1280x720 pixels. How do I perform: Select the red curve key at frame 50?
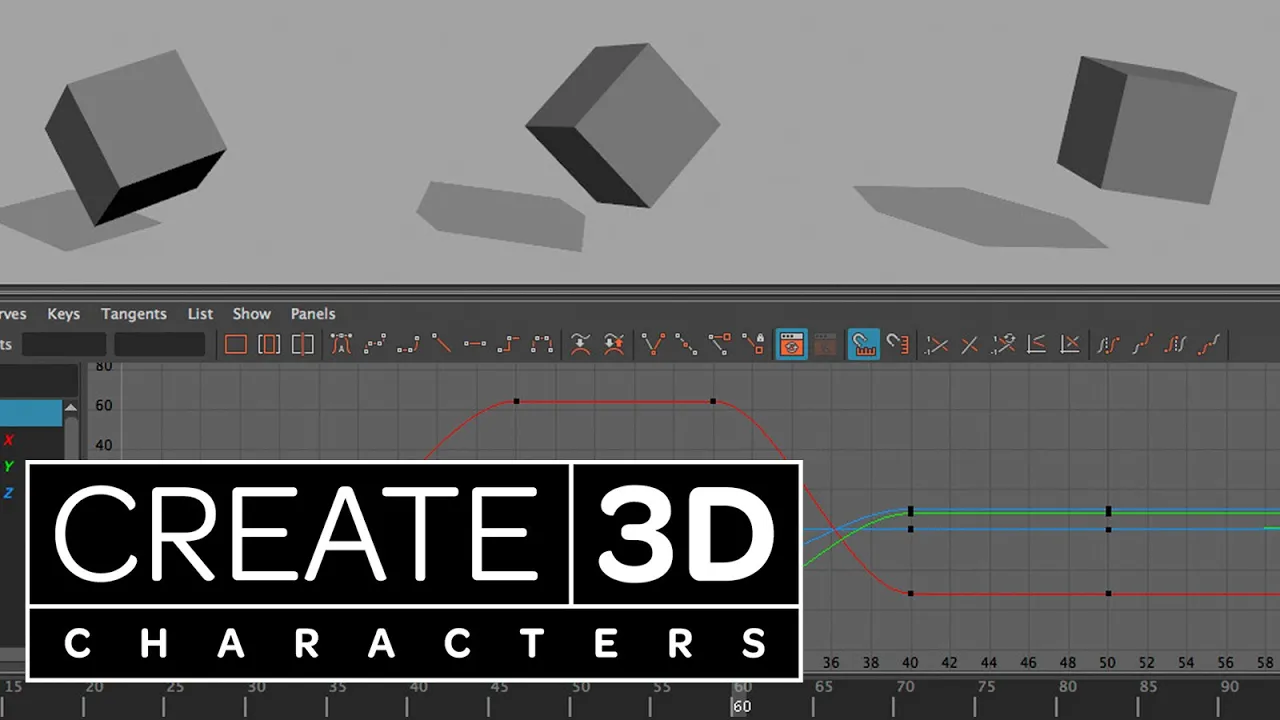click(1108, 594)
